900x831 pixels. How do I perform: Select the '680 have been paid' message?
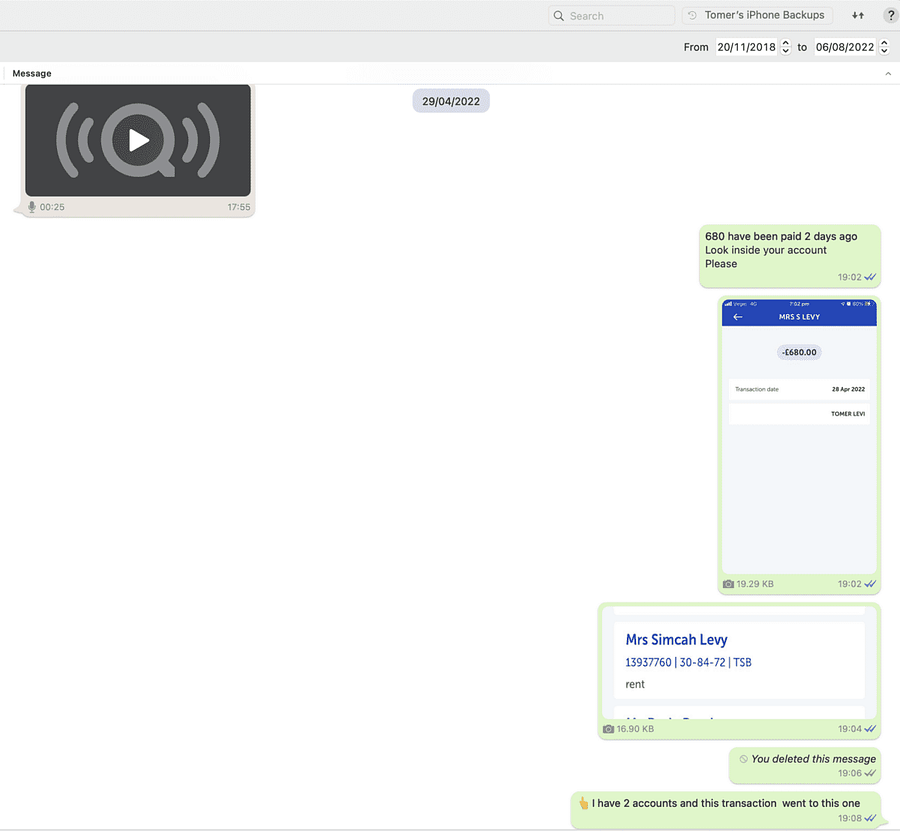click(789, 256)
